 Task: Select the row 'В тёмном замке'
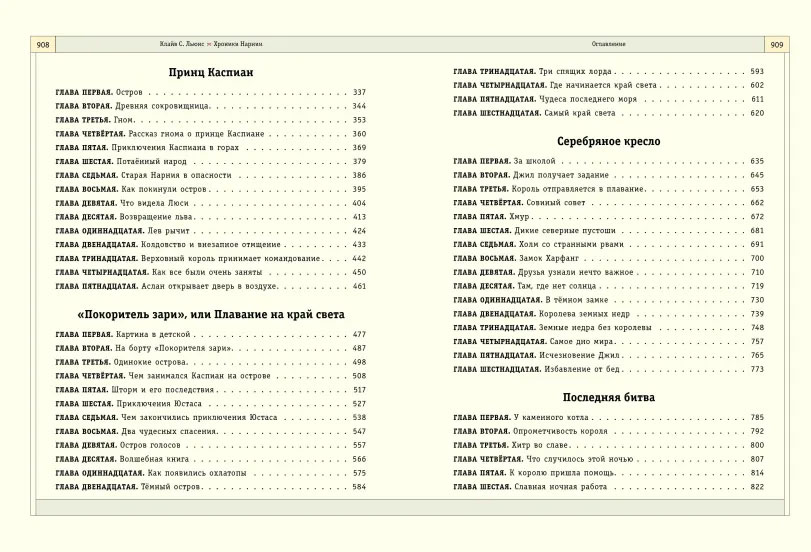(609, 300)
